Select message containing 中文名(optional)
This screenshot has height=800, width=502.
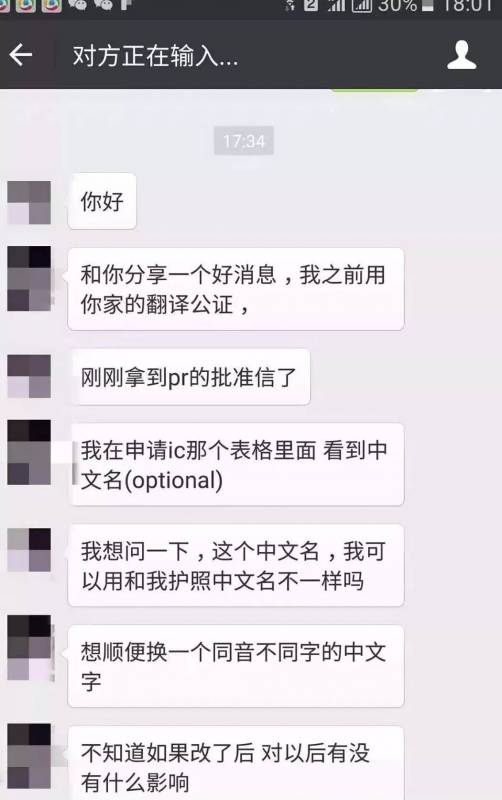pyautogui.click(x=236, y=464)
